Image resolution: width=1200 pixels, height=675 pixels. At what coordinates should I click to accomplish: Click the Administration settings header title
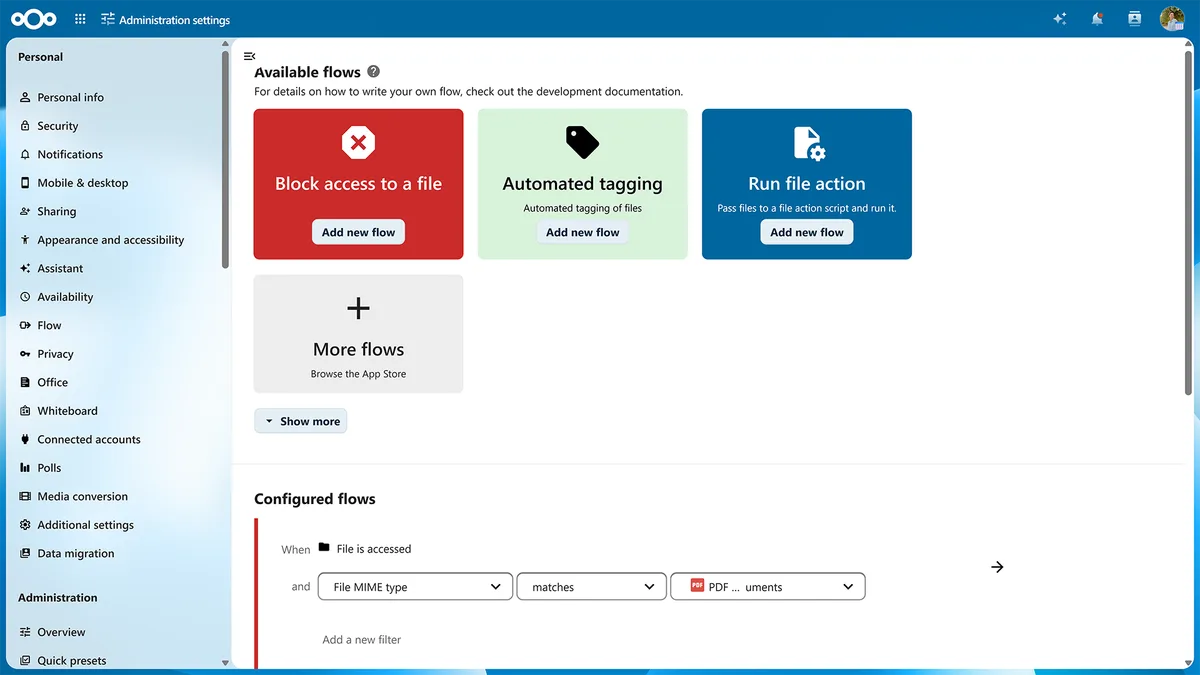coord(174,20)
